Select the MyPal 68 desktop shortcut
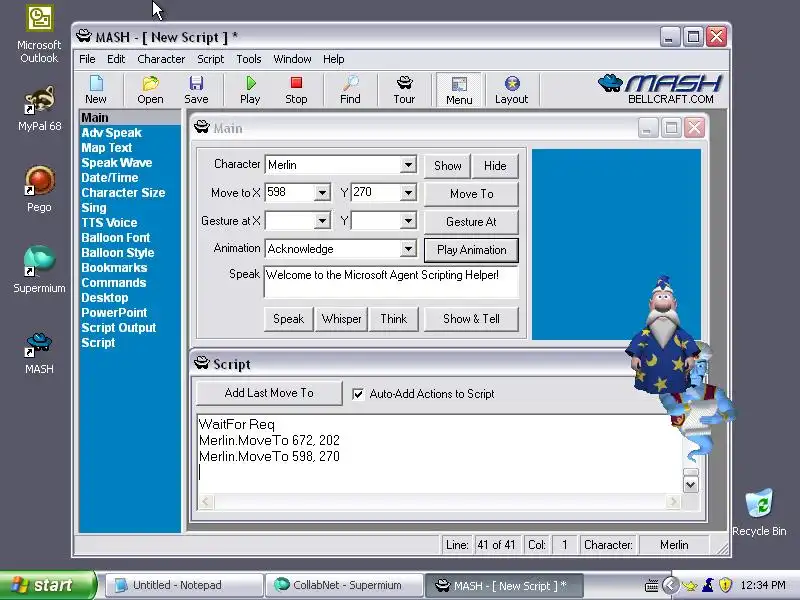The height and width of the screenshot is (600, 800). click(x=39, y=109)
